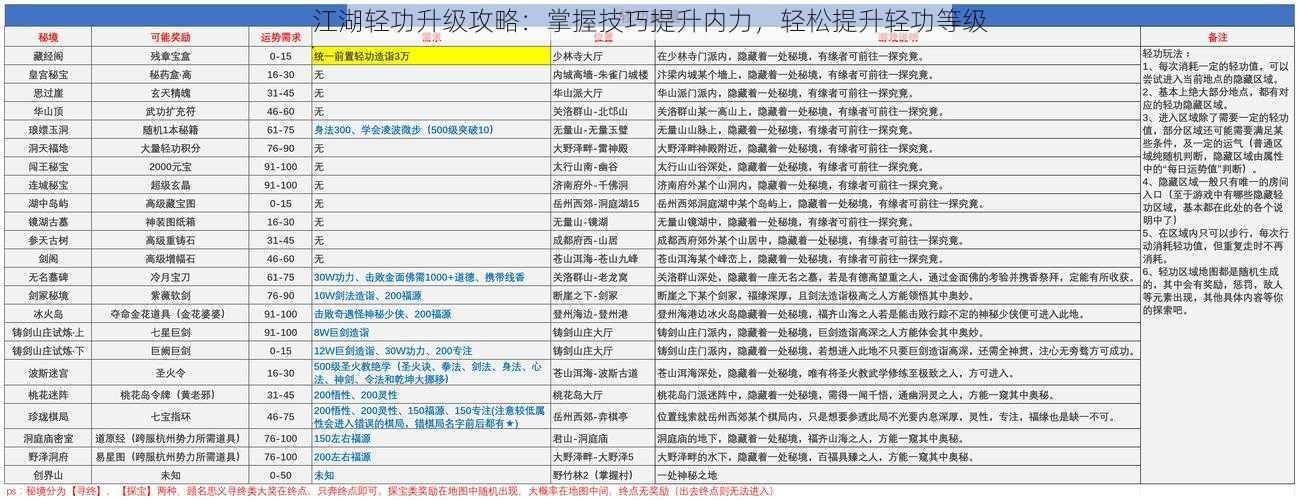Click reward cell 大量轻功积分

point(171,148)
